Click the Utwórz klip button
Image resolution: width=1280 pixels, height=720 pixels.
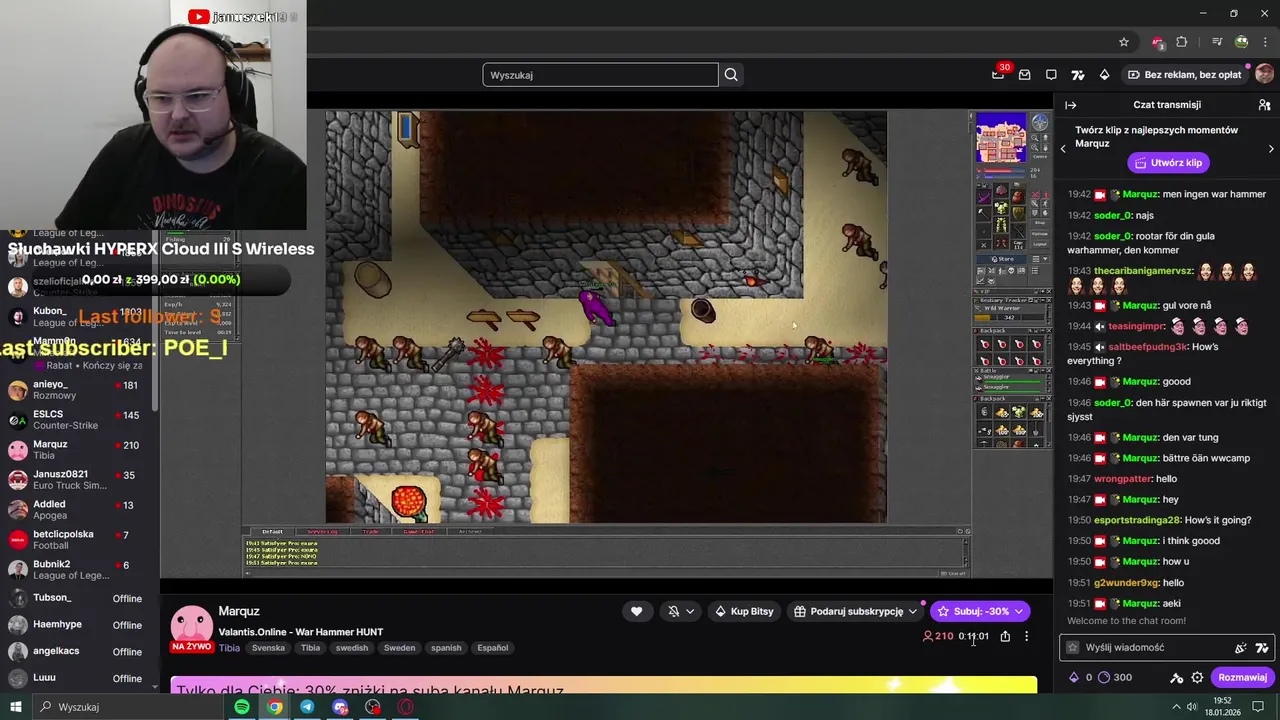point(1168,163)
